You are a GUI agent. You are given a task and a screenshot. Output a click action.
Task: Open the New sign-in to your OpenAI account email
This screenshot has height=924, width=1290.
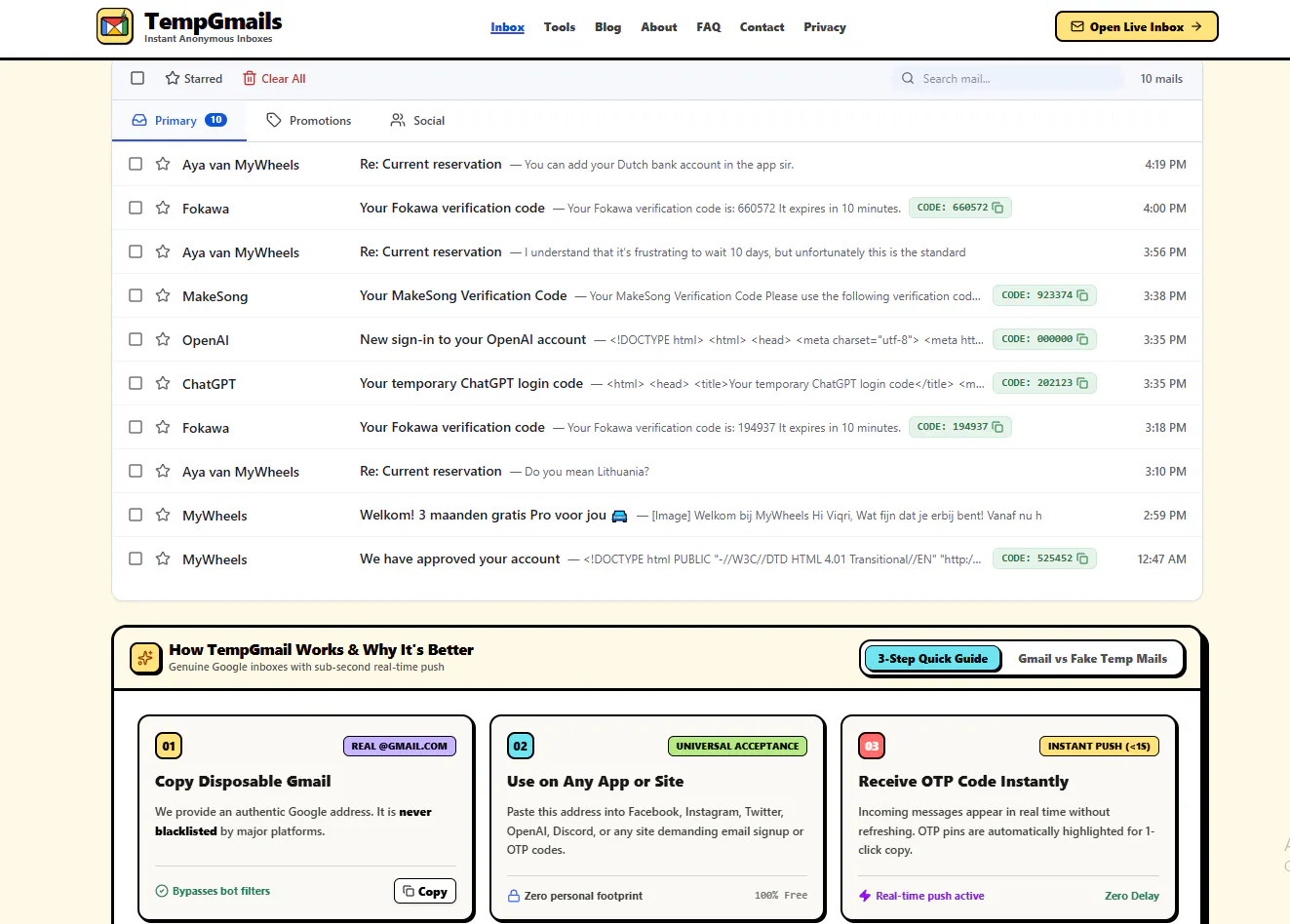[657, 339]
